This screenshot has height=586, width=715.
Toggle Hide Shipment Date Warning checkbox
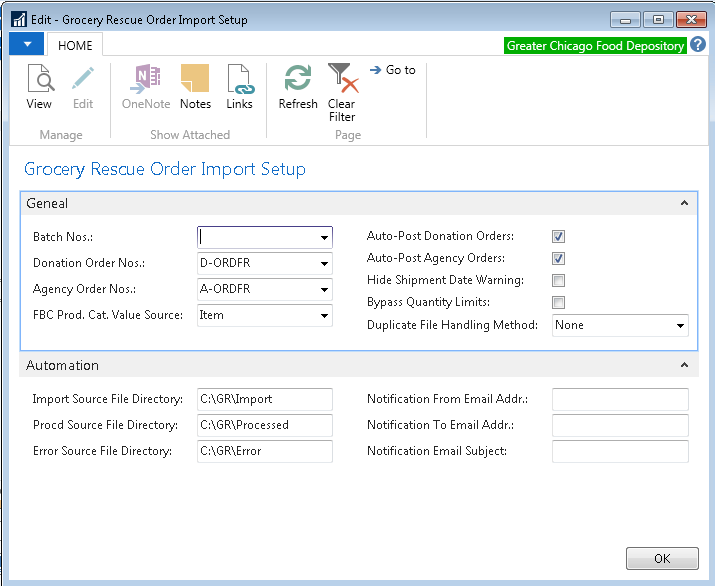pyautogui.click(x=559, y=281)
